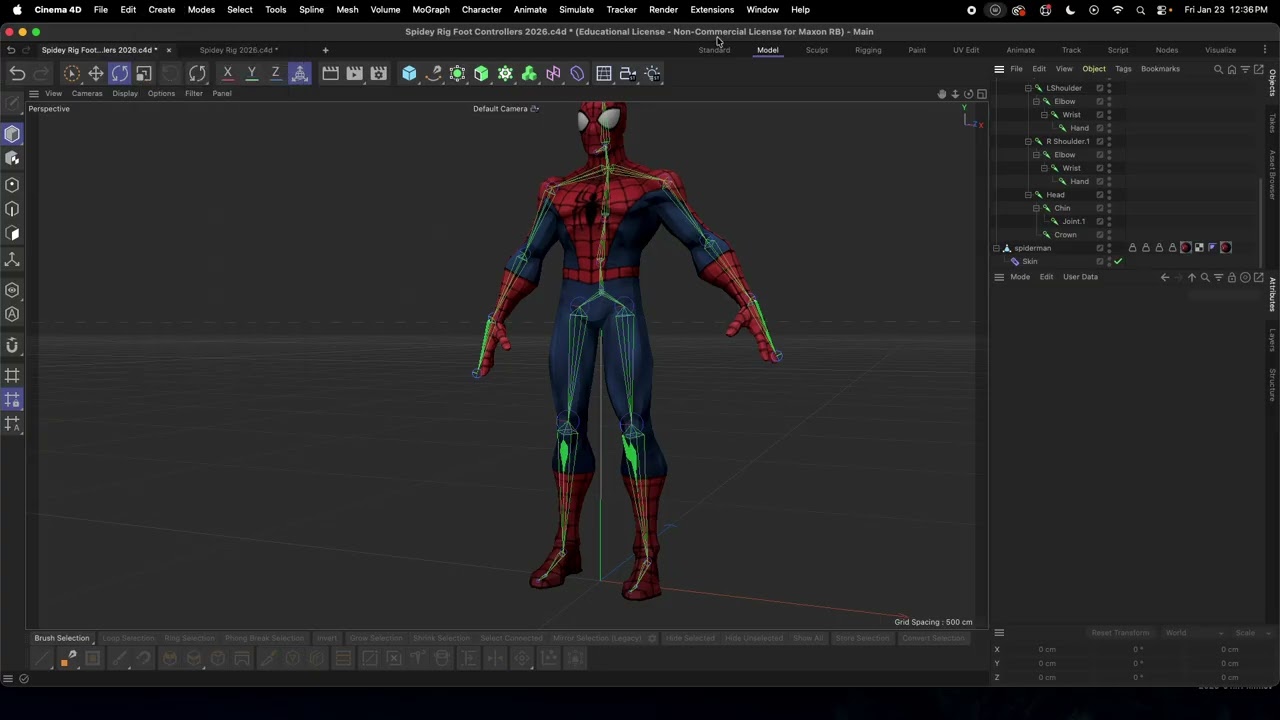Click the green Cloner MoGraph icon

[x=505, y=73]
